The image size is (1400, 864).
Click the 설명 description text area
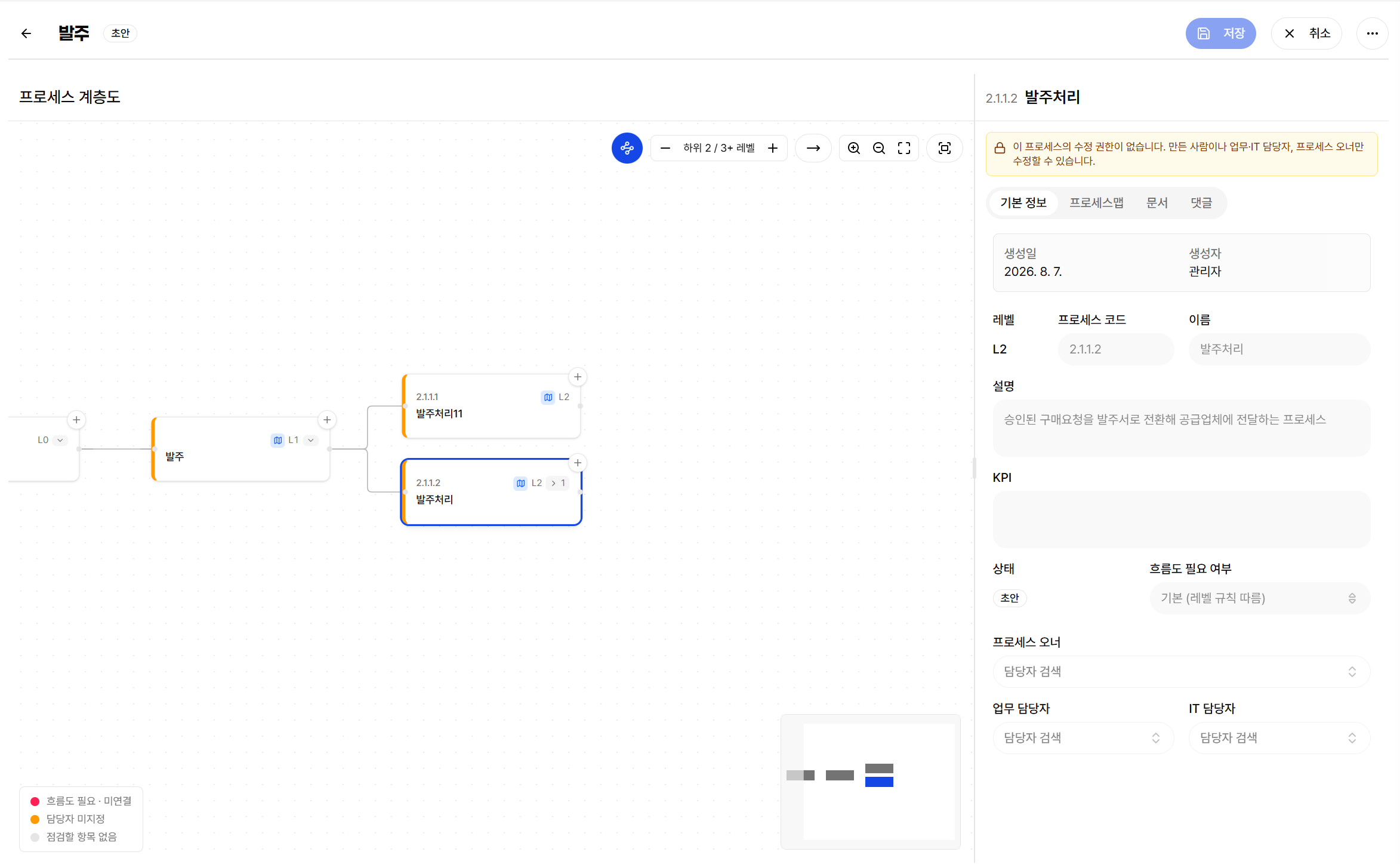[1182, 428]
